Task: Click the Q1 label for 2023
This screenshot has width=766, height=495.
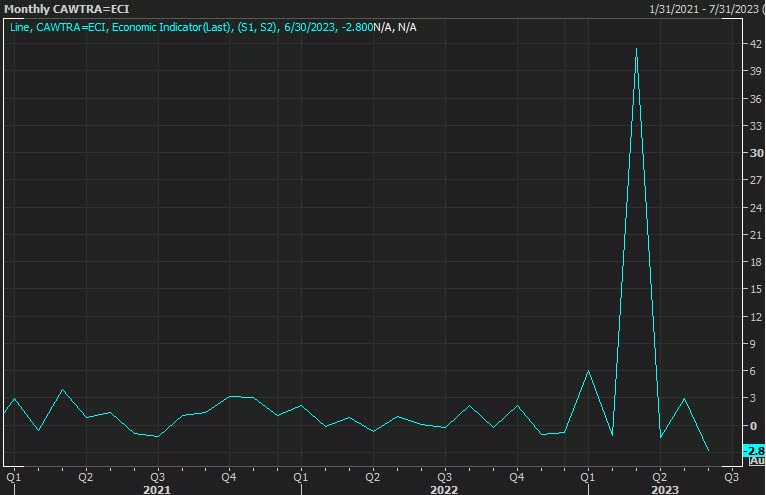Action: [588, 477]
